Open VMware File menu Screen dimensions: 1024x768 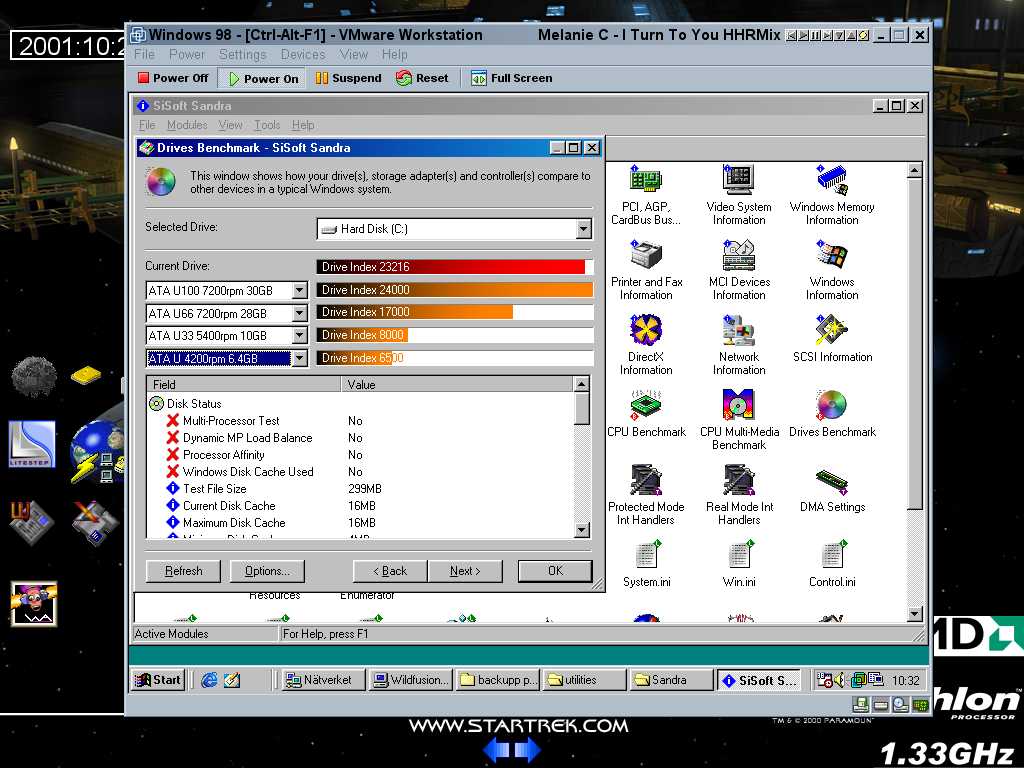pos(144,54)
